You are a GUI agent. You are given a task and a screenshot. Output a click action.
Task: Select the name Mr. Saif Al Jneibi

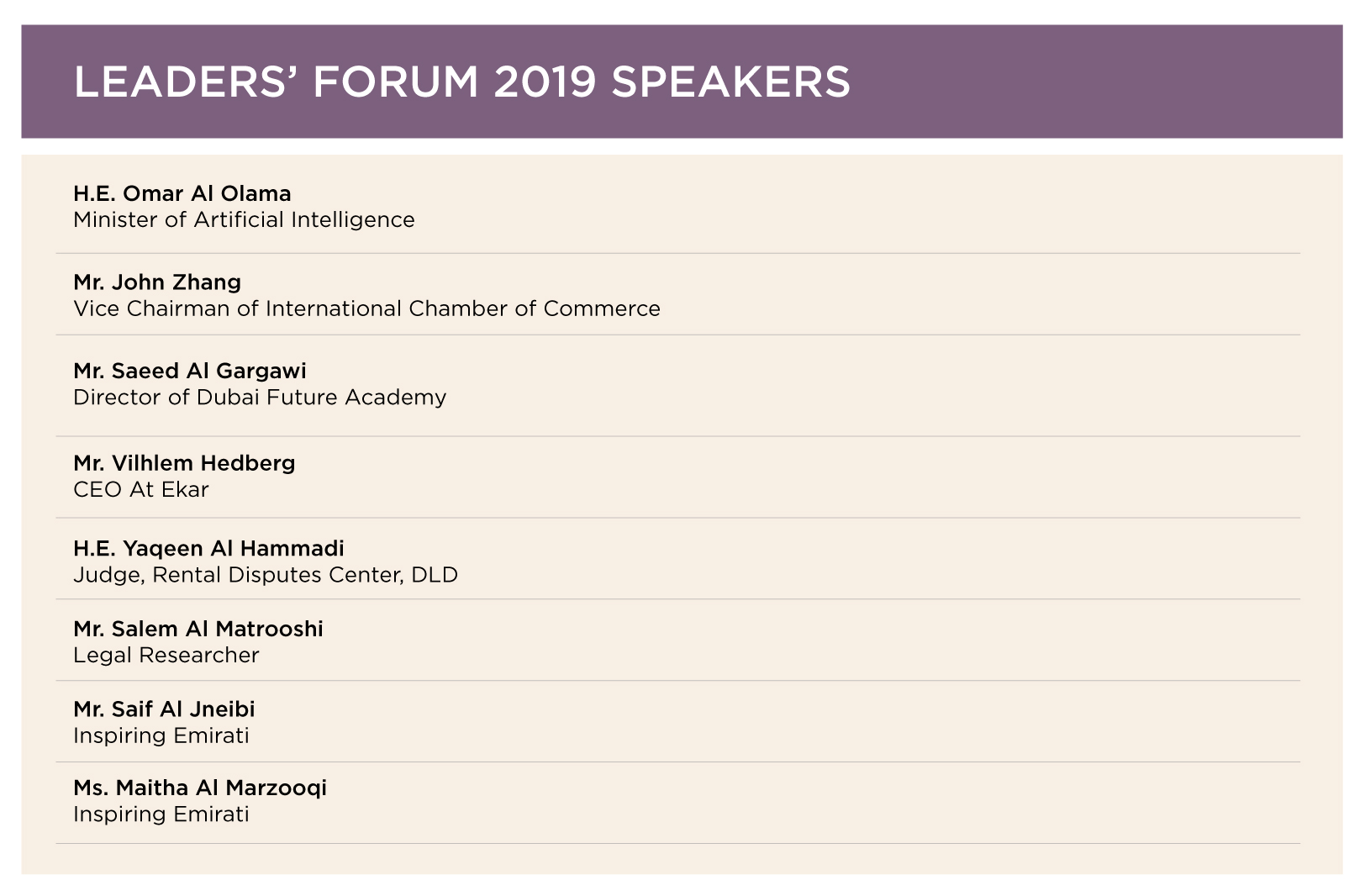click(x=164, y=709)
